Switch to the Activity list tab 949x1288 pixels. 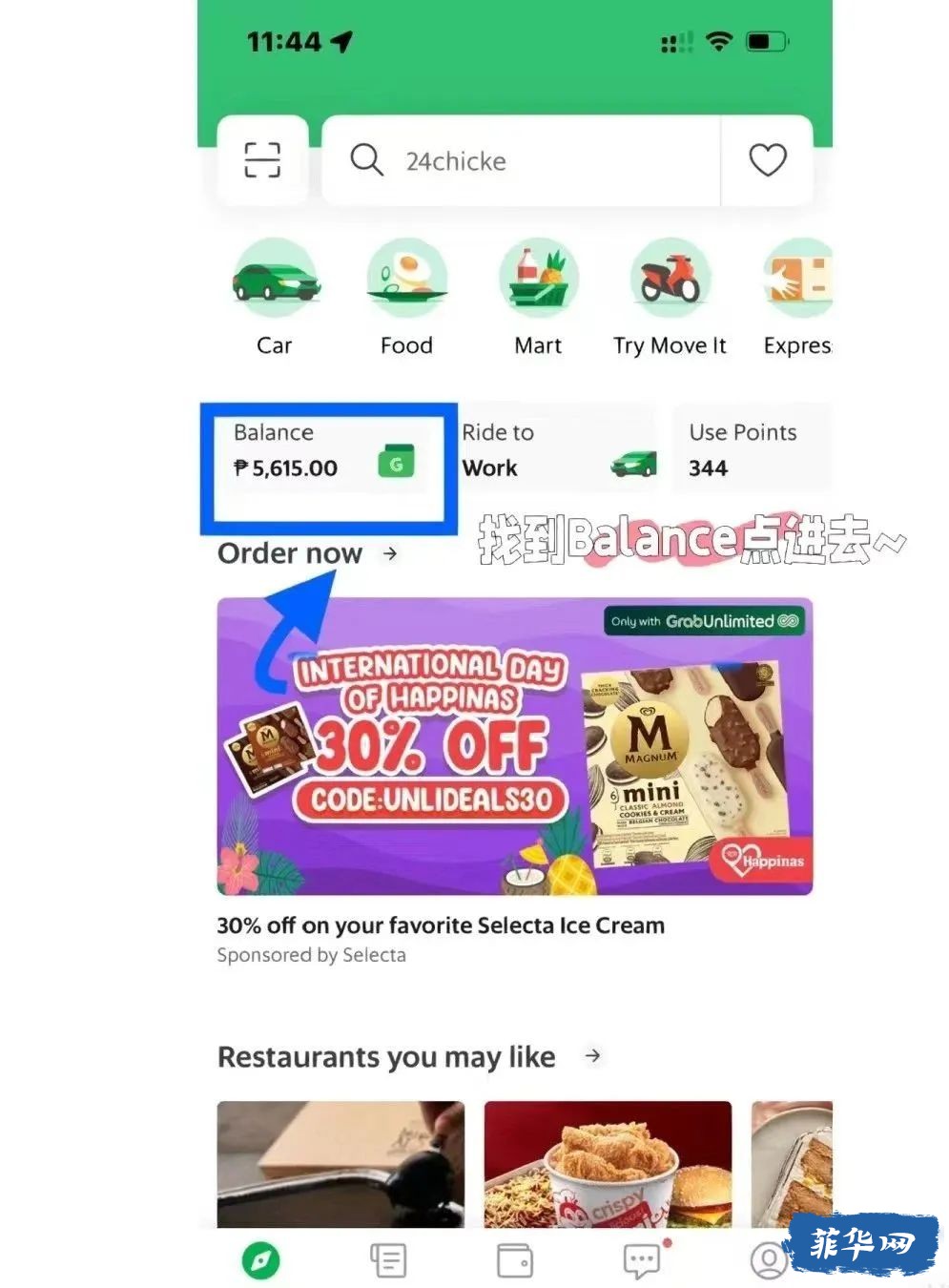point(388,1261)
